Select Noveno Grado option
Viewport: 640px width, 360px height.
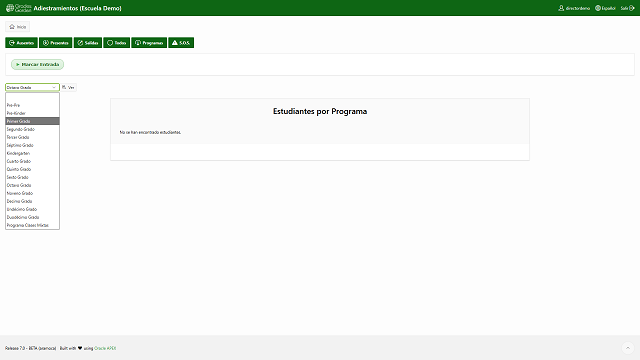[x=32, y=193]
